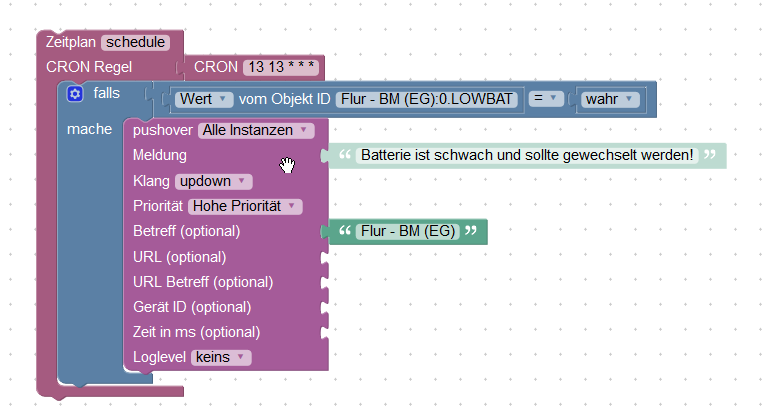
Task: Click the gear mutator icon on falls block
Action: 75,94
